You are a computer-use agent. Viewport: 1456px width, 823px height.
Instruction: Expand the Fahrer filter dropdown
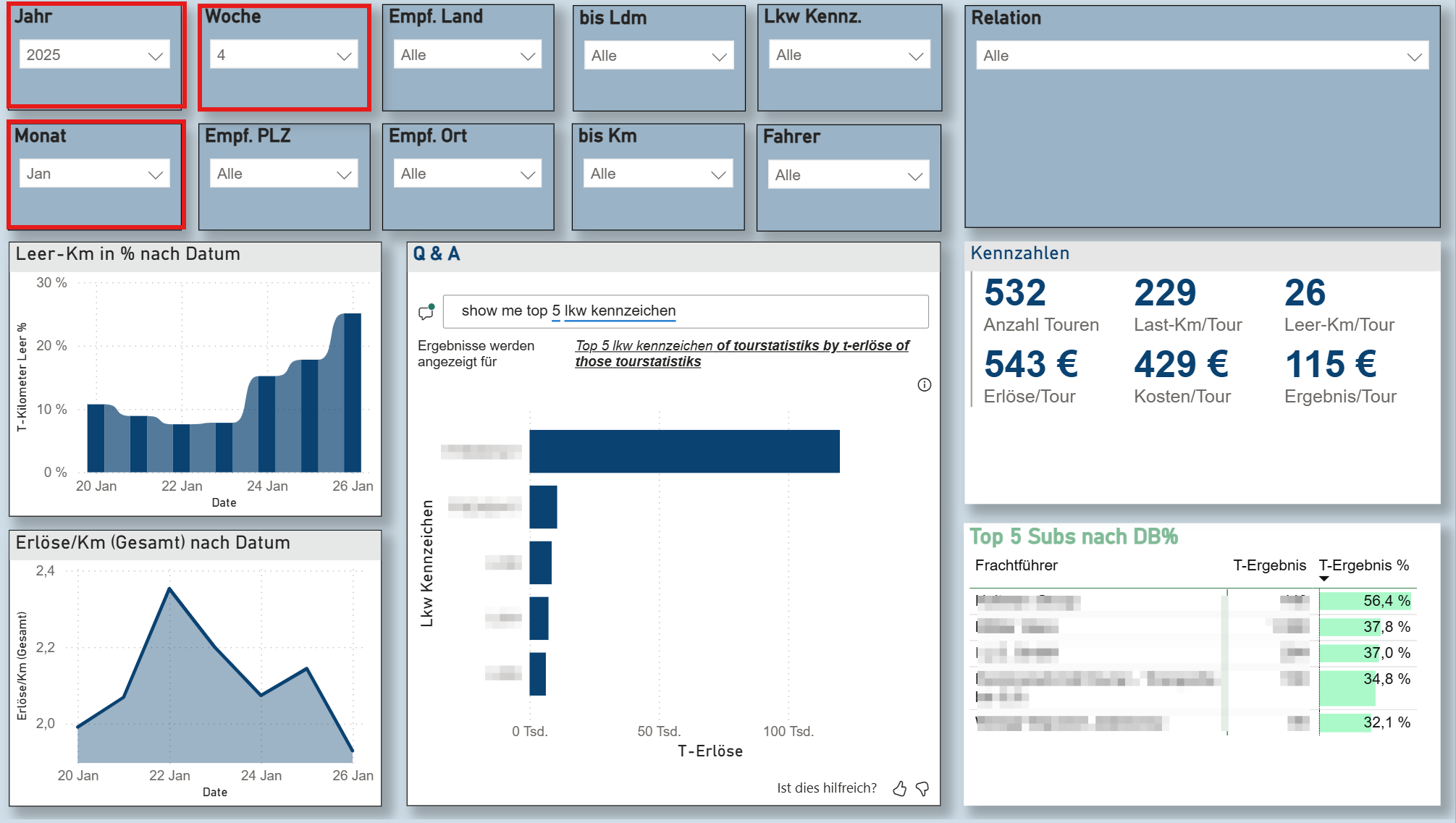pyautogui.click(x=848, y=175)
